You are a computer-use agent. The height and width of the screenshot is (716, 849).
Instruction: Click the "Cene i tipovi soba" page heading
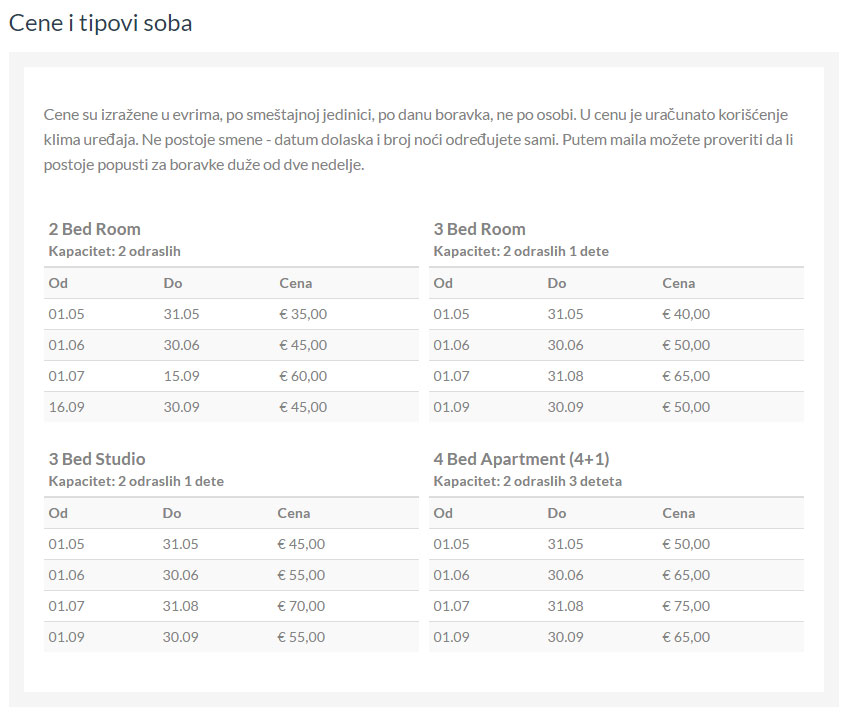100,23
